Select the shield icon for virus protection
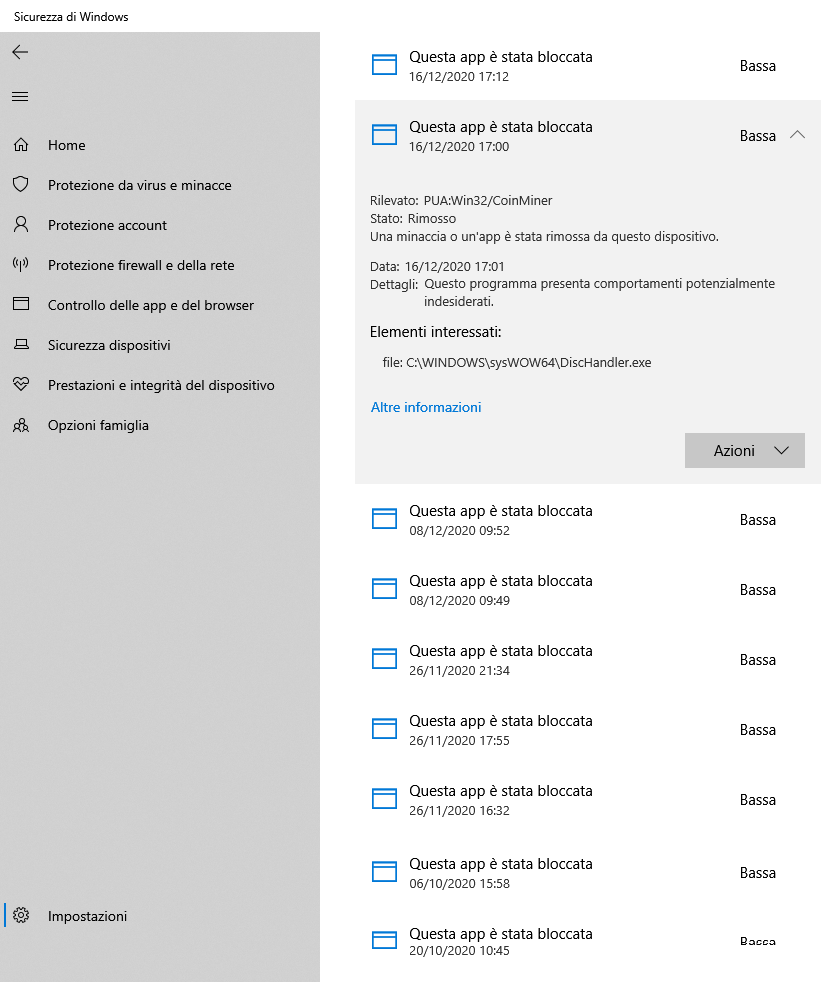The image size is (840, 982). tap(21, 184)
